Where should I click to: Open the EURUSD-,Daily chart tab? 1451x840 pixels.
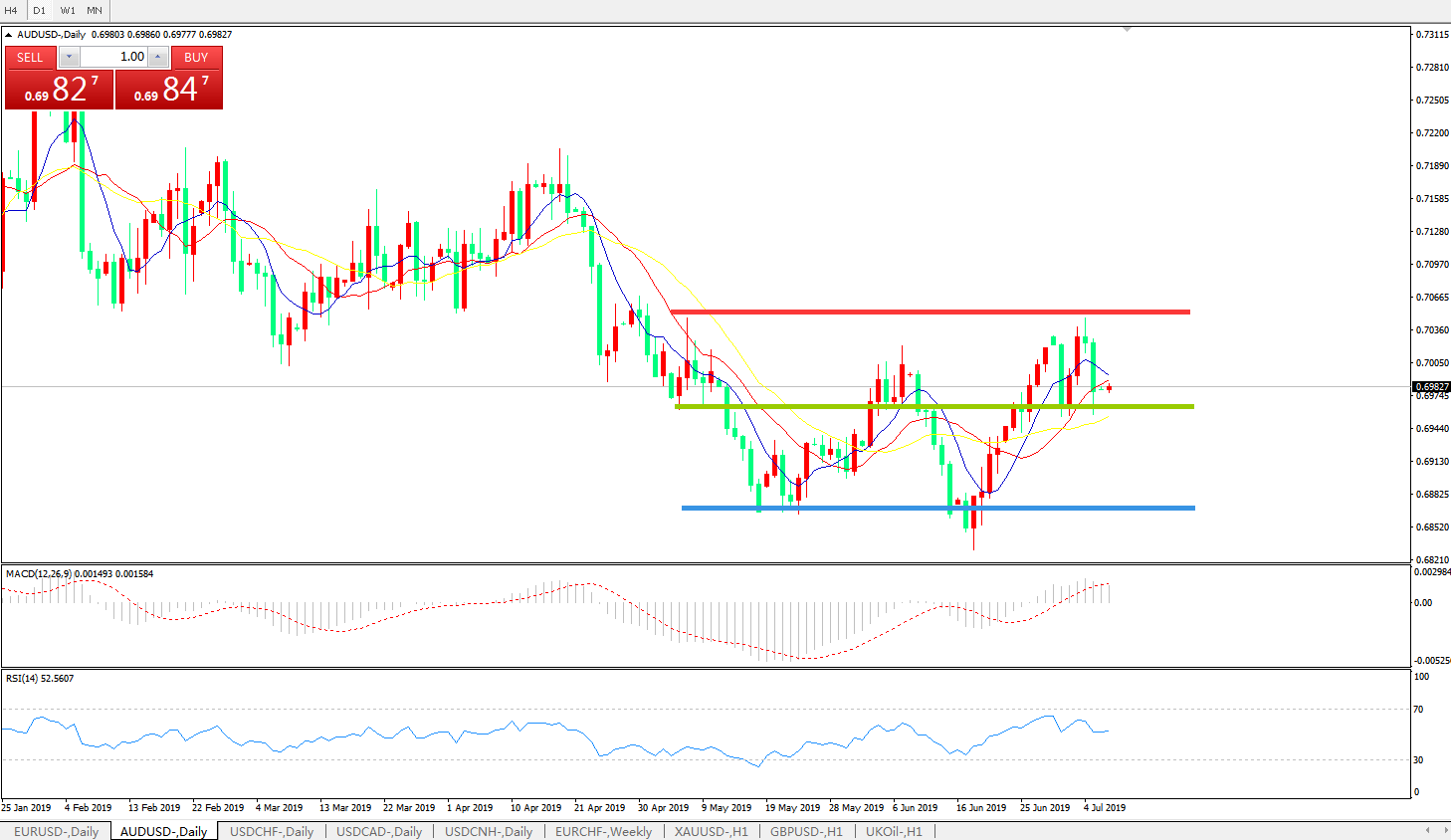[56, 831]
